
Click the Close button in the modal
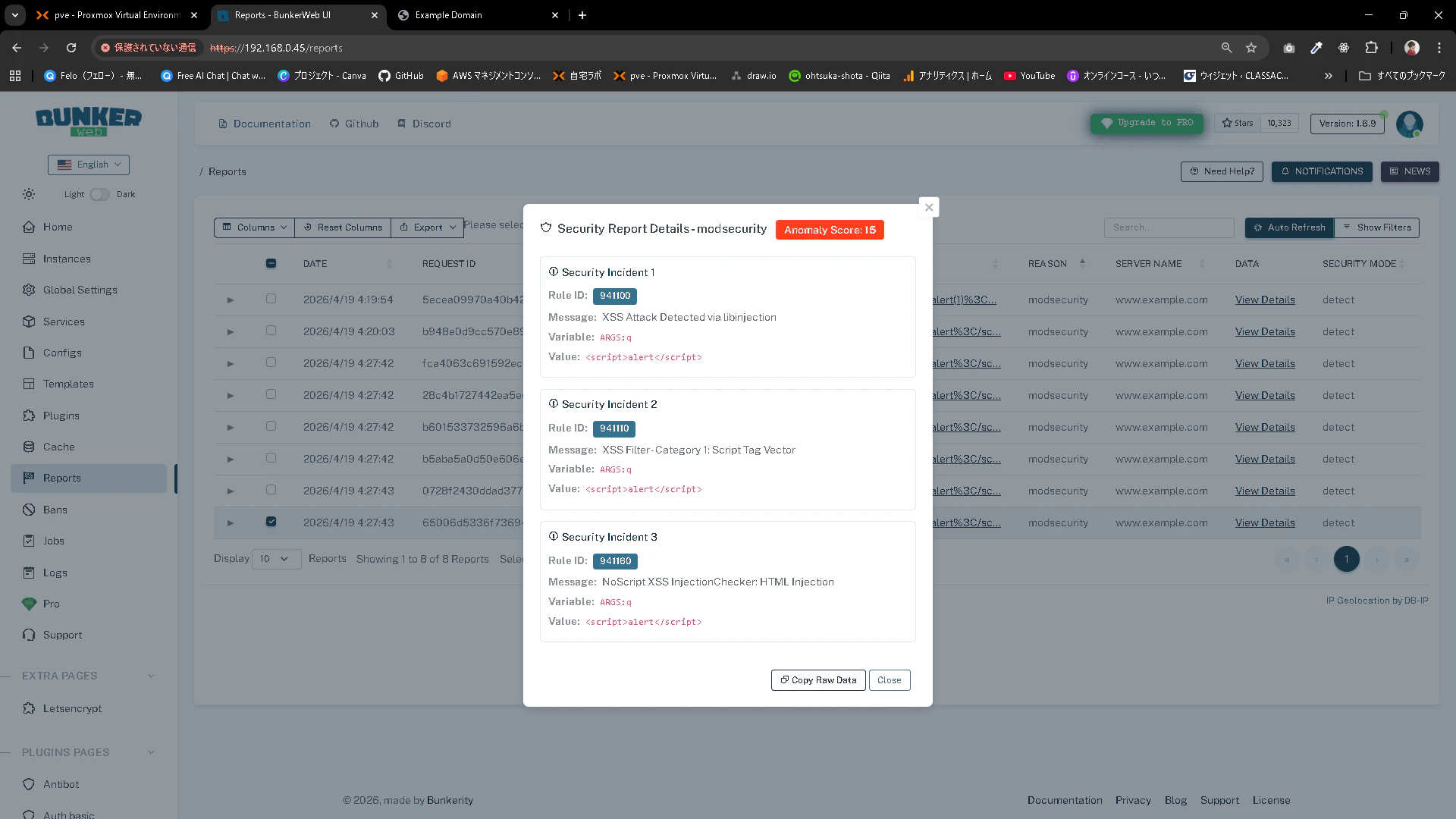click(890, 680)
